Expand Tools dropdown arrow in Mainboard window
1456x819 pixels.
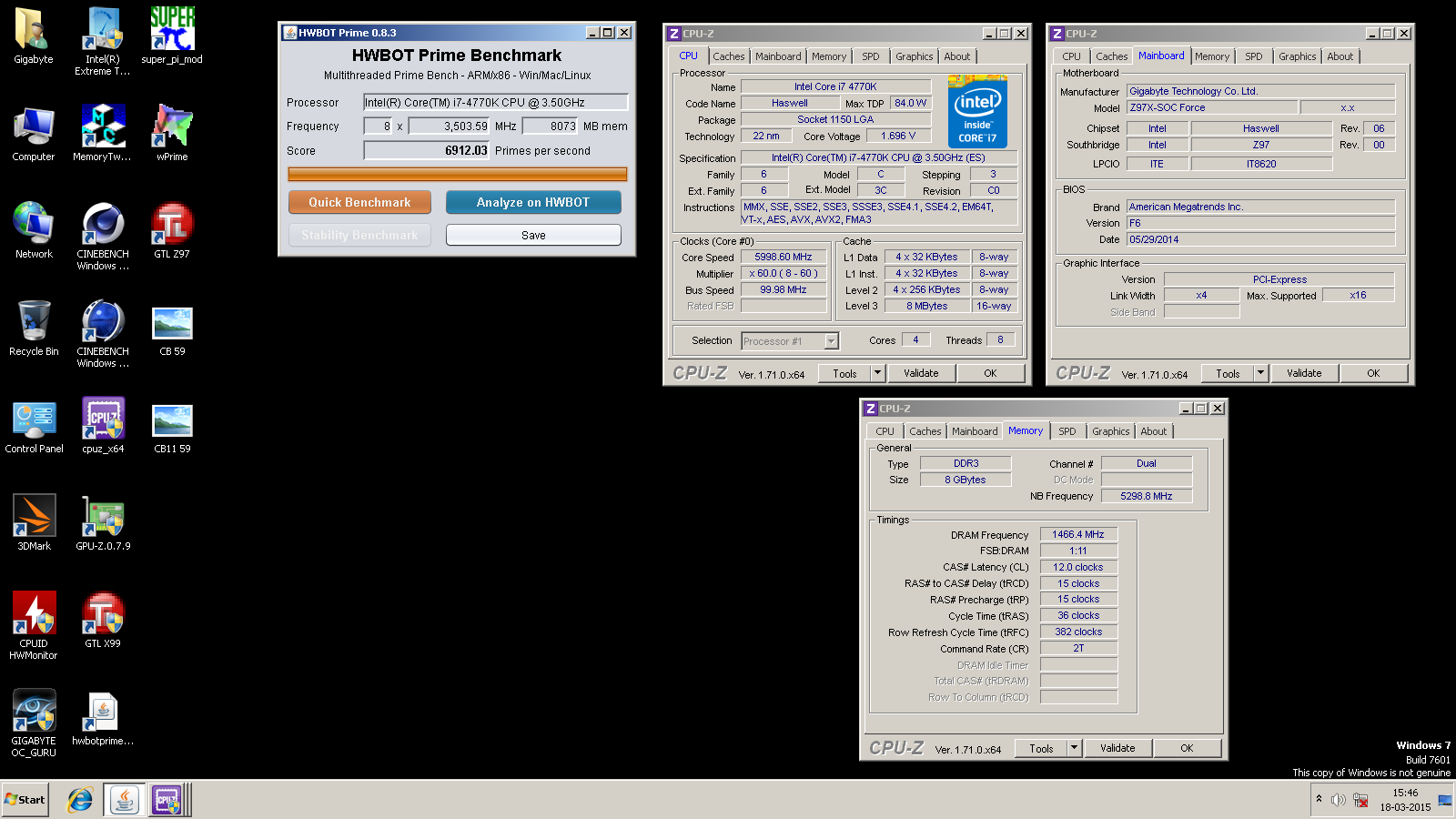(1260, 373)
